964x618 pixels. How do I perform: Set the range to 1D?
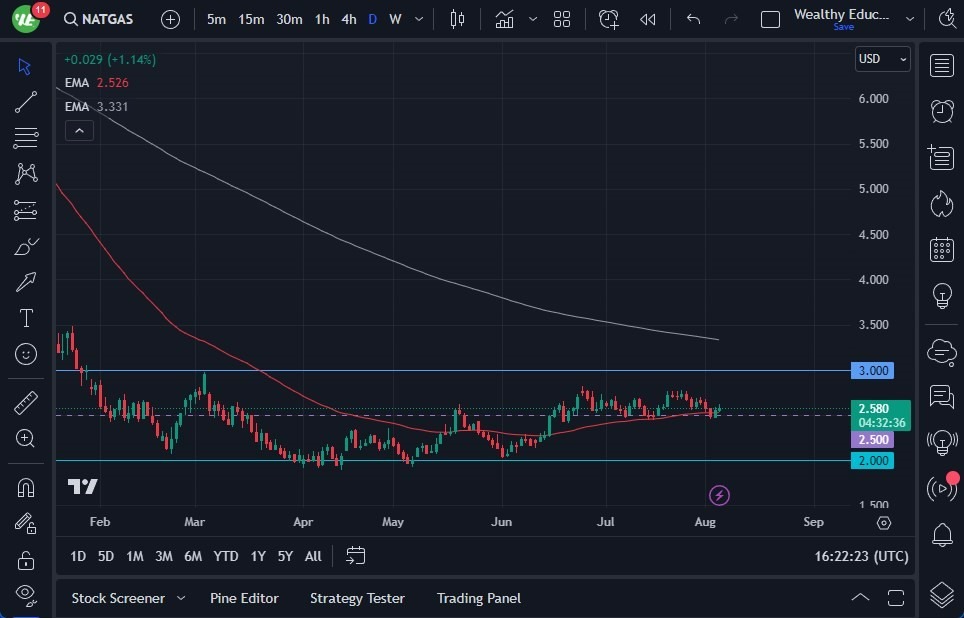(77, 557)
